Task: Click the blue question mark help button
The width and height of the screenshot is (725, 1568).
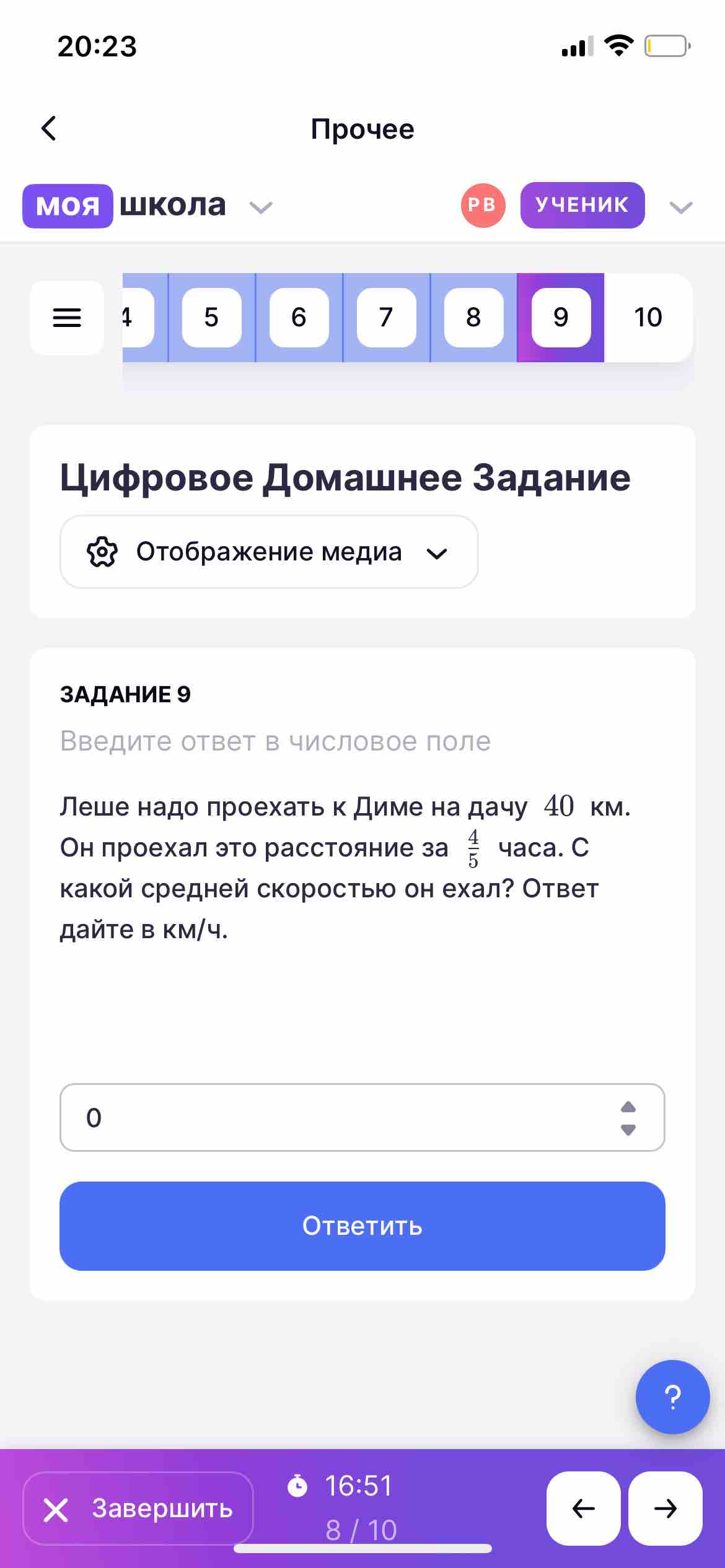Action: click(x=672, y=1397)
